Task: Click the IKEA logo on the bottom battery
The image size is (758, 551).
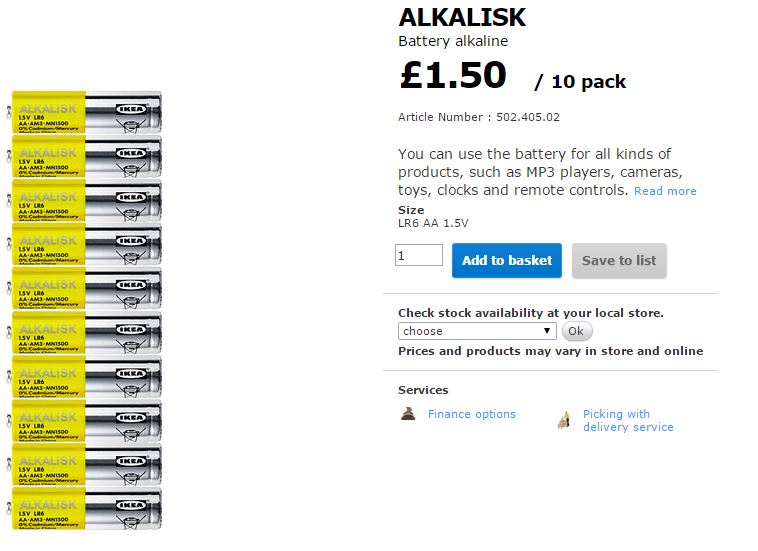Action: (x=131, y=506)
